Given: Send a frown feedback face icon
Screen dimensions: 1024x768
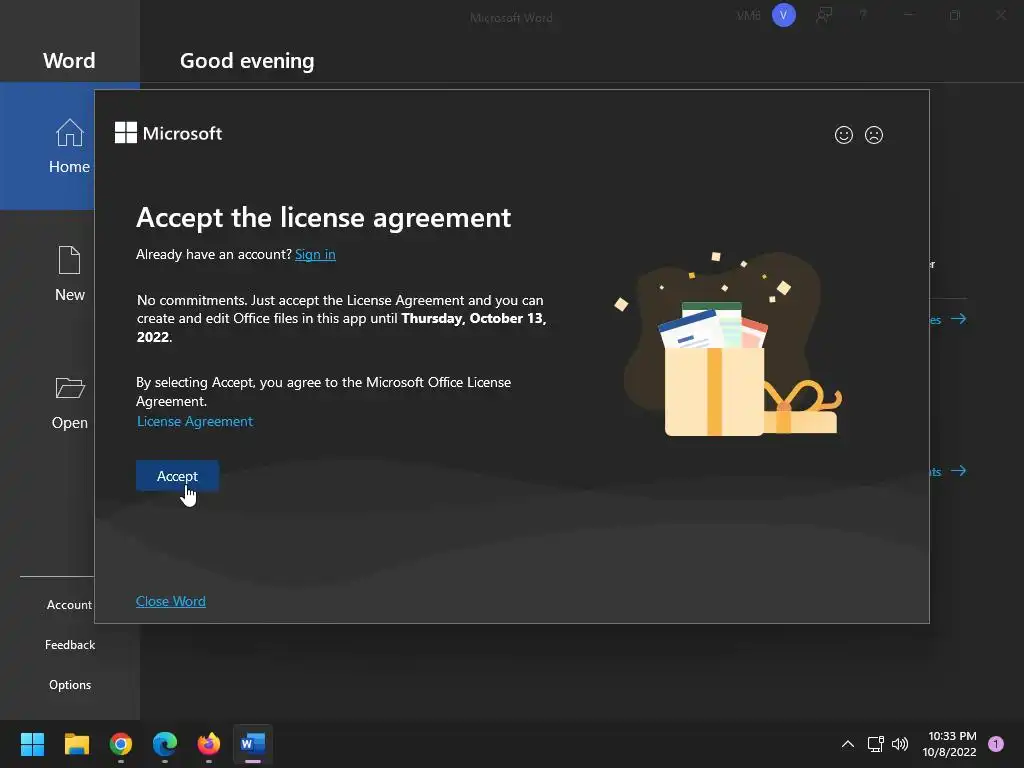Looking at the screenshot, I should pos(874,135).
